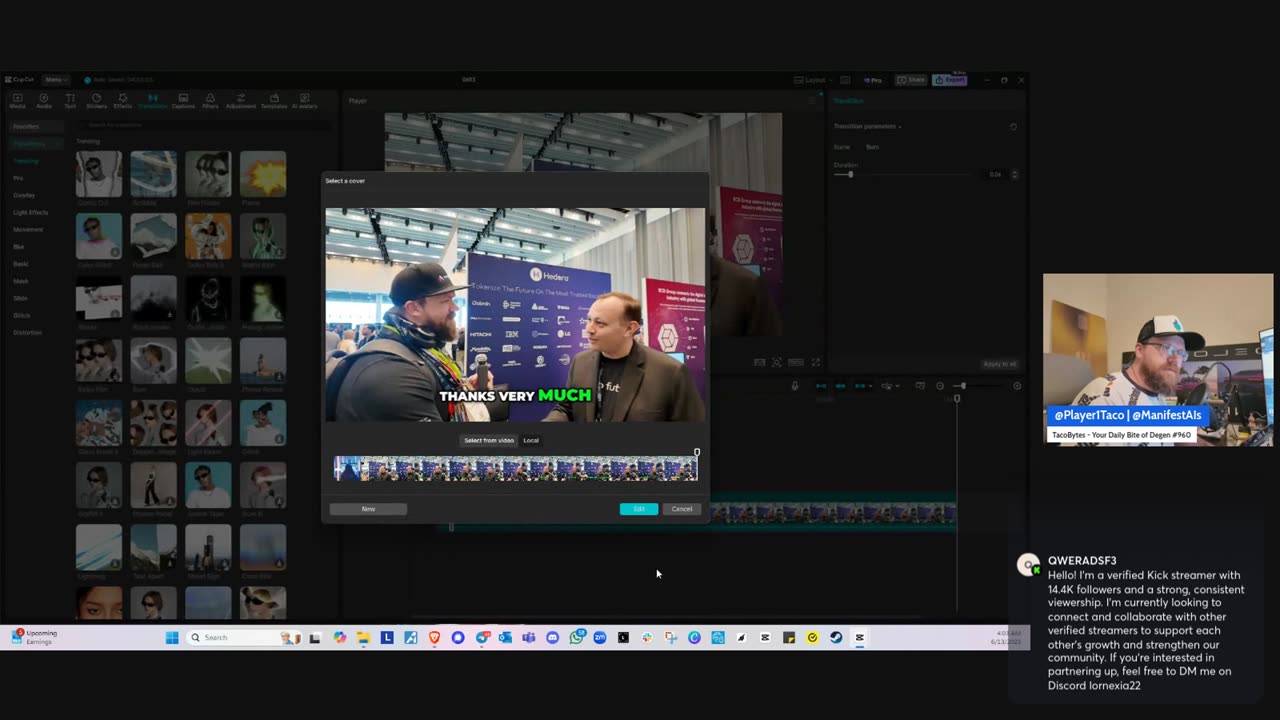This screenshot has height=720, width=1280.
Task: Select the Pro transitions category
Action: (18, 178)
